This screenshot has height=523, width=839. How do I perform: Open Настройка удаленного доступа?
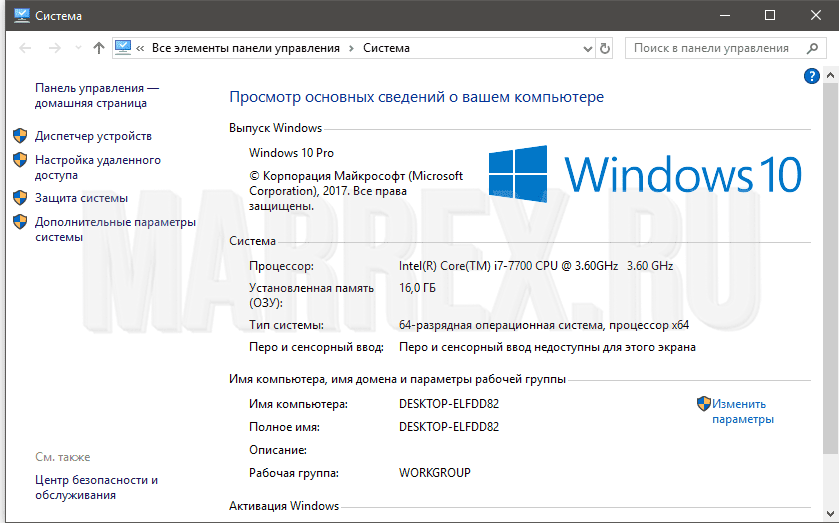point(98,167)
